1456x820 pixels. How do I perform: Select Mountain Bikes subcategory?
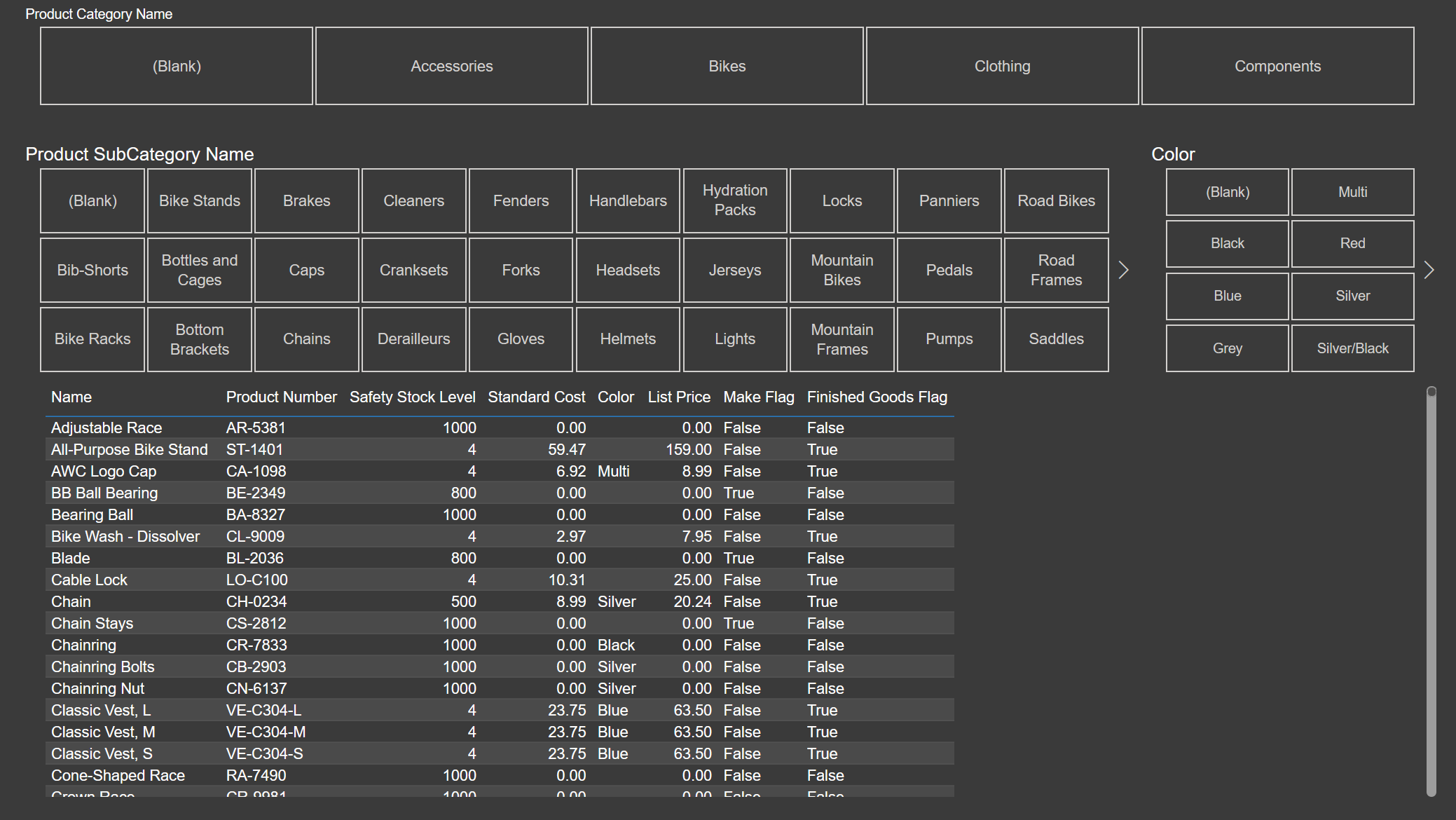(842, 270)
